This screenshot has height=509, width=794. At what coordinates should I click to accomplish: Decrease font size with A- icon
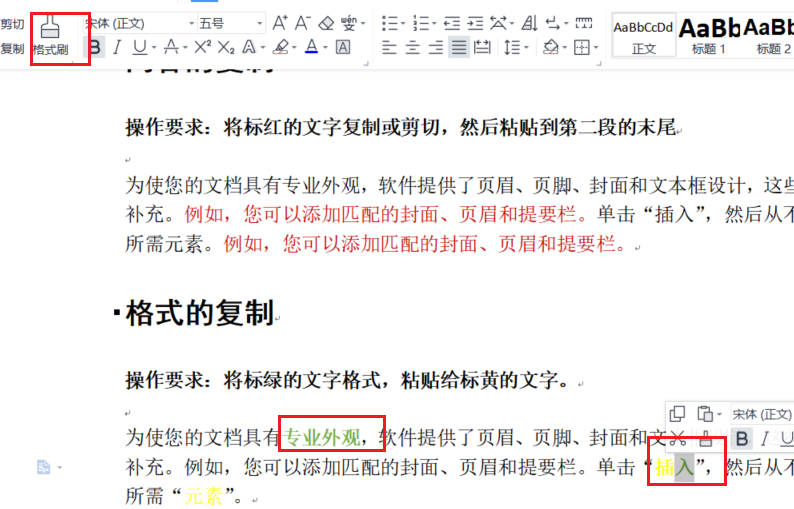tap(303, 22)
